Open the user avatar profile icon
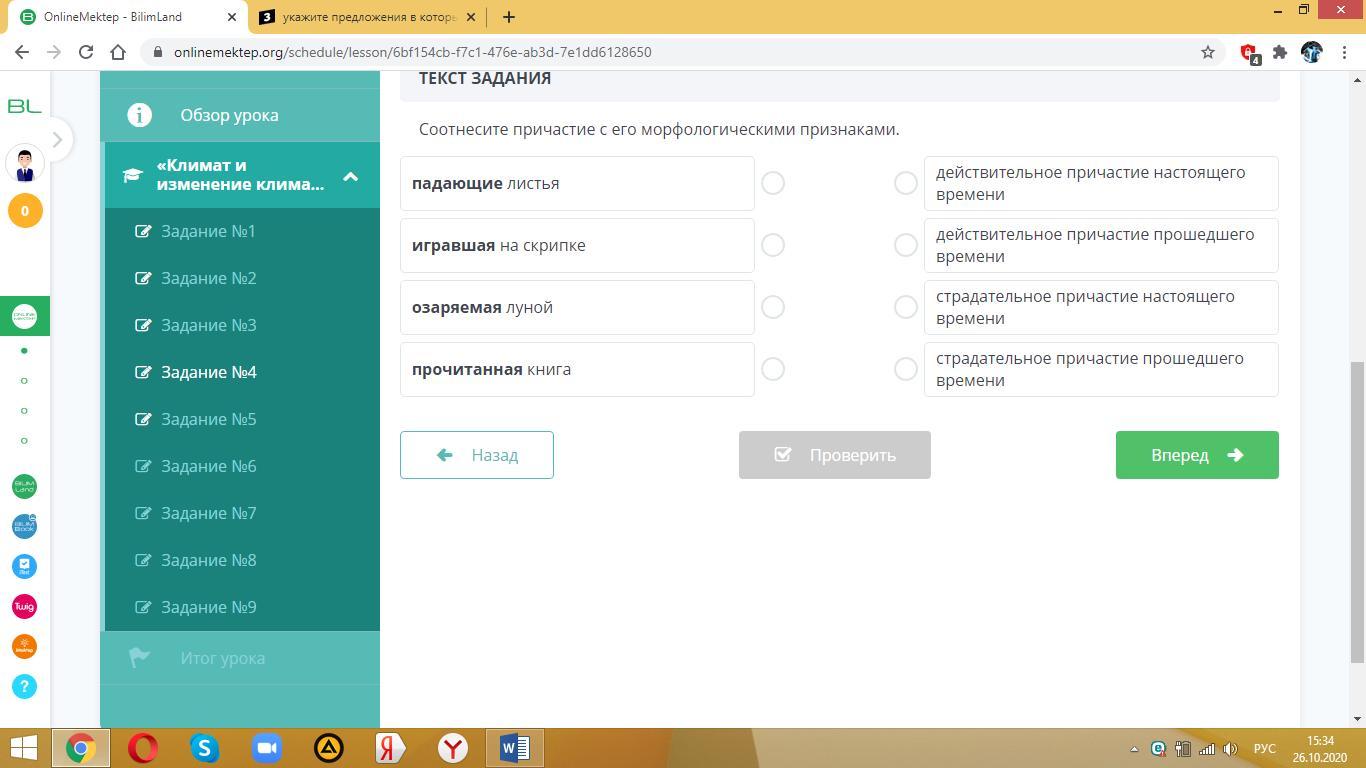 pyautogui.click(x=25, y=162)
